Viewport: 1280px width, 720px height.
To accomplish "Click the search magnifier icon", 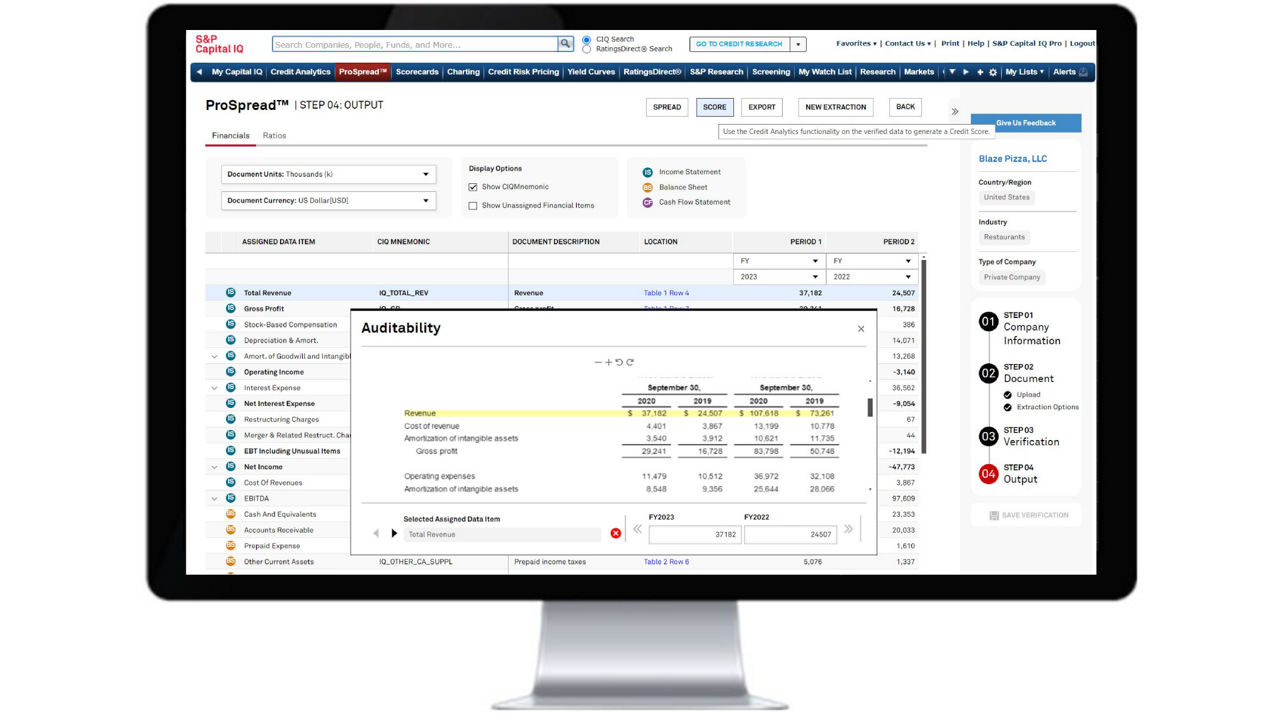I will pos(566,44).
